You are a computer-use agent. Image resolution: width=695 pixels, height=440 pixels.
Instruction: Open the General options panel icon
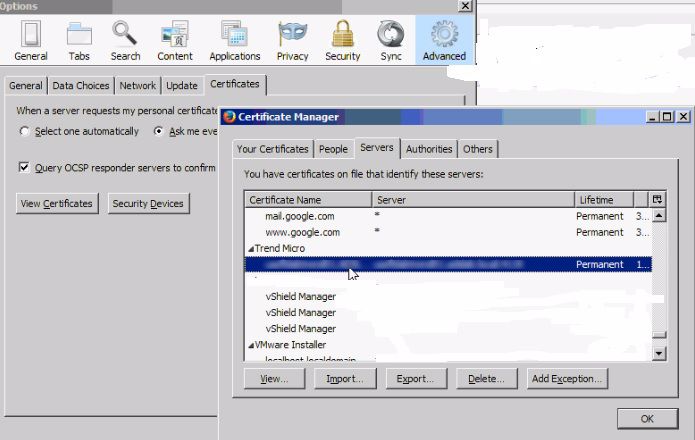31,35
